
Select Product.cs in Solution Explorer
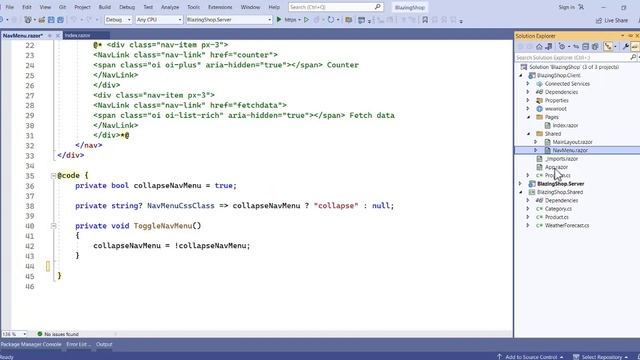point(556,217)
